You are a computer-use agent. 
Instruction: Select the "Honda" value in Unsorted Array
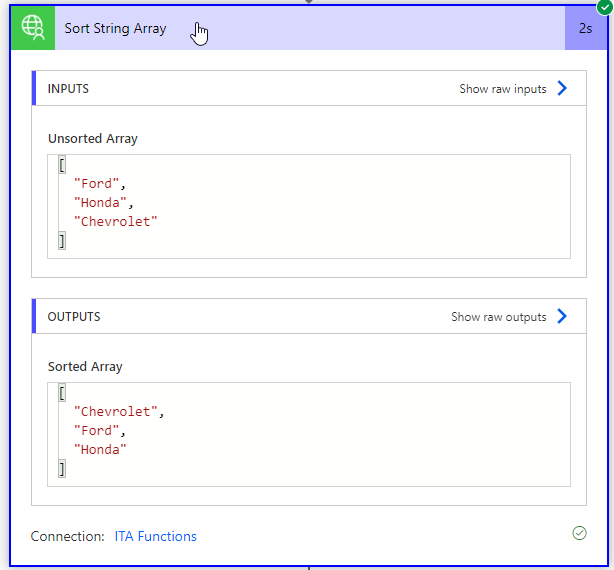click(x=100, y=202)
